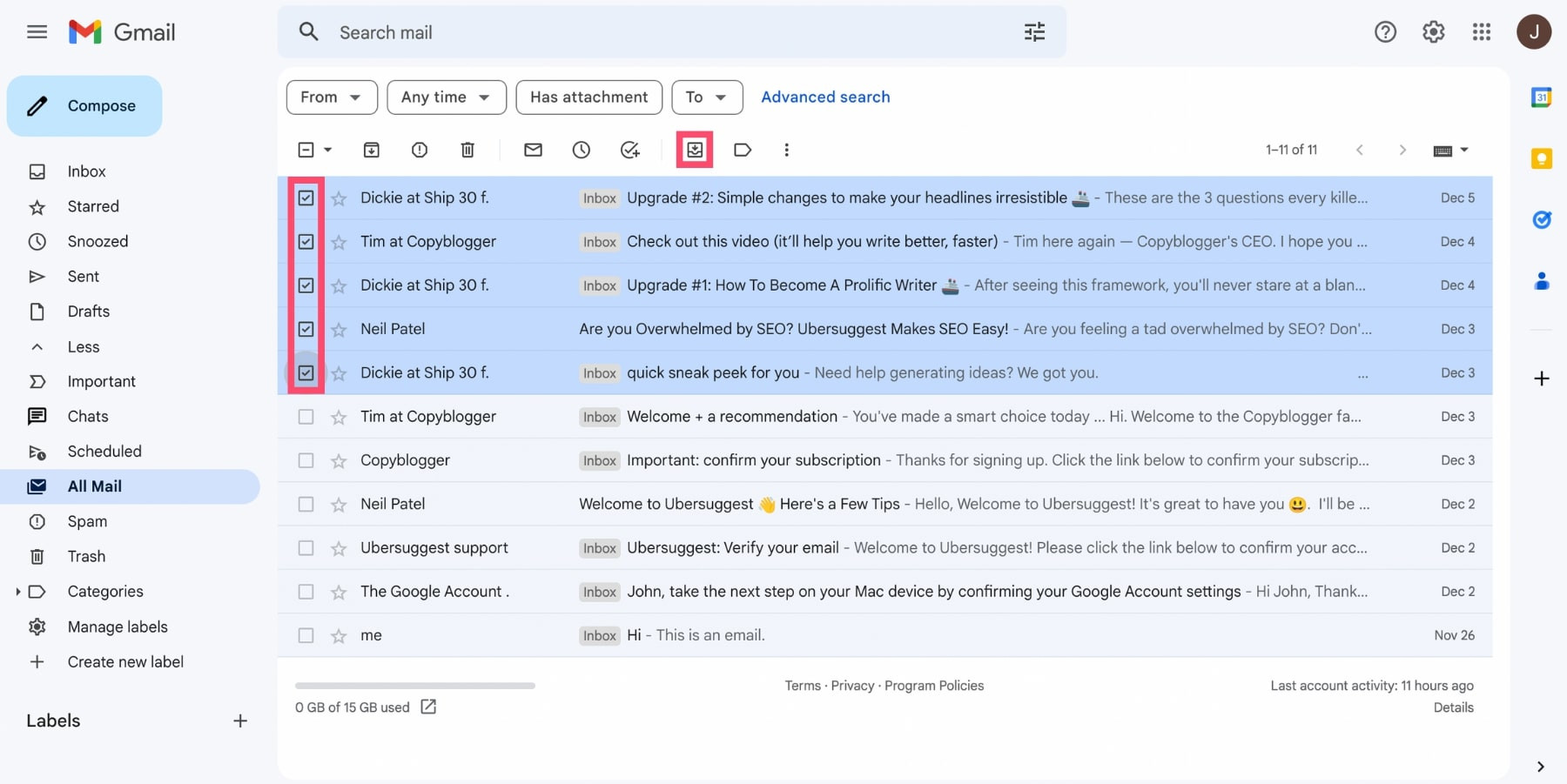Open the Labels tag icon

[x=743, y=150]
